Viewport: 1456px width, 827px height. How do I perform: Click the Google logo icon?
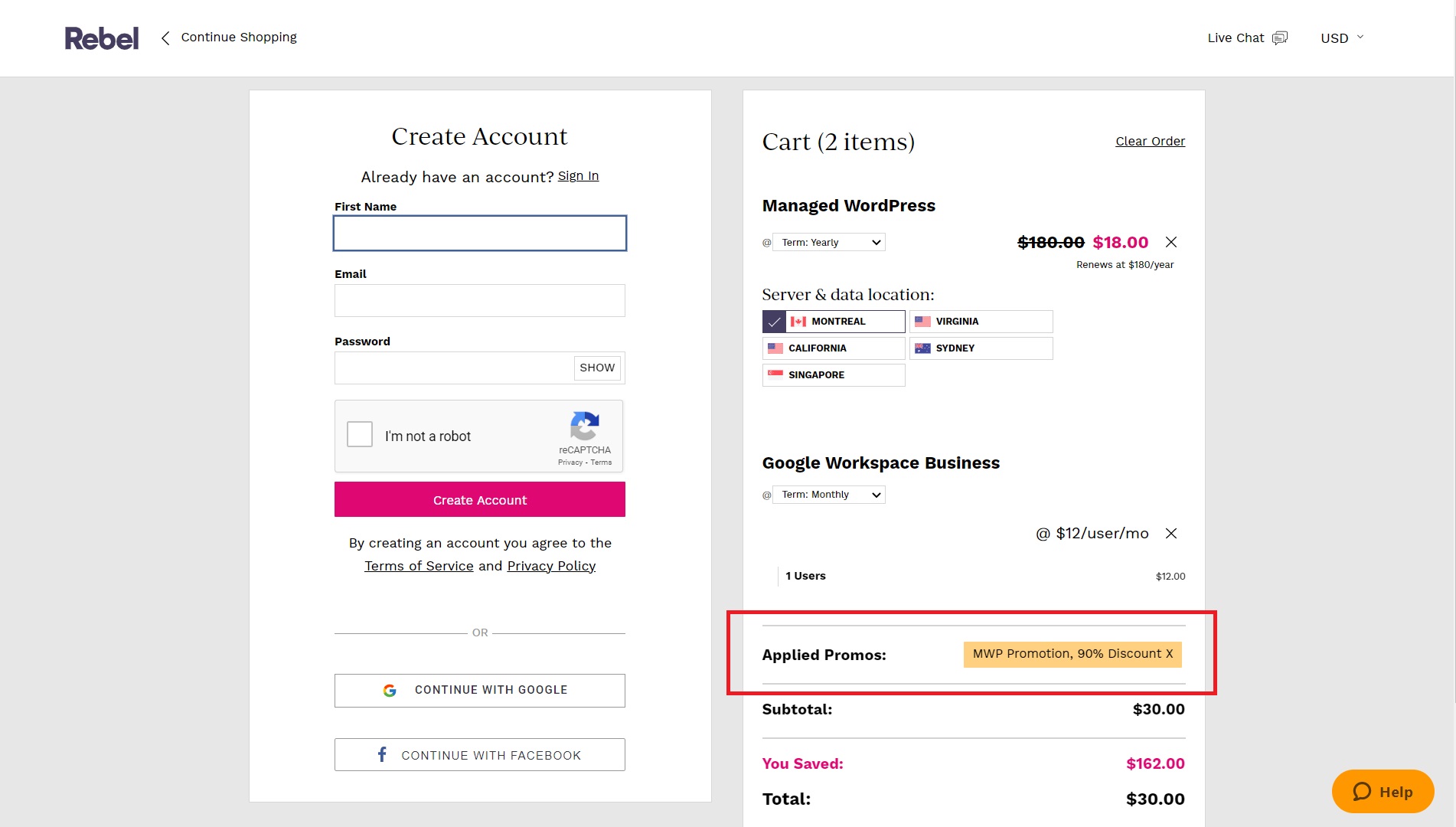pos(390,691)
